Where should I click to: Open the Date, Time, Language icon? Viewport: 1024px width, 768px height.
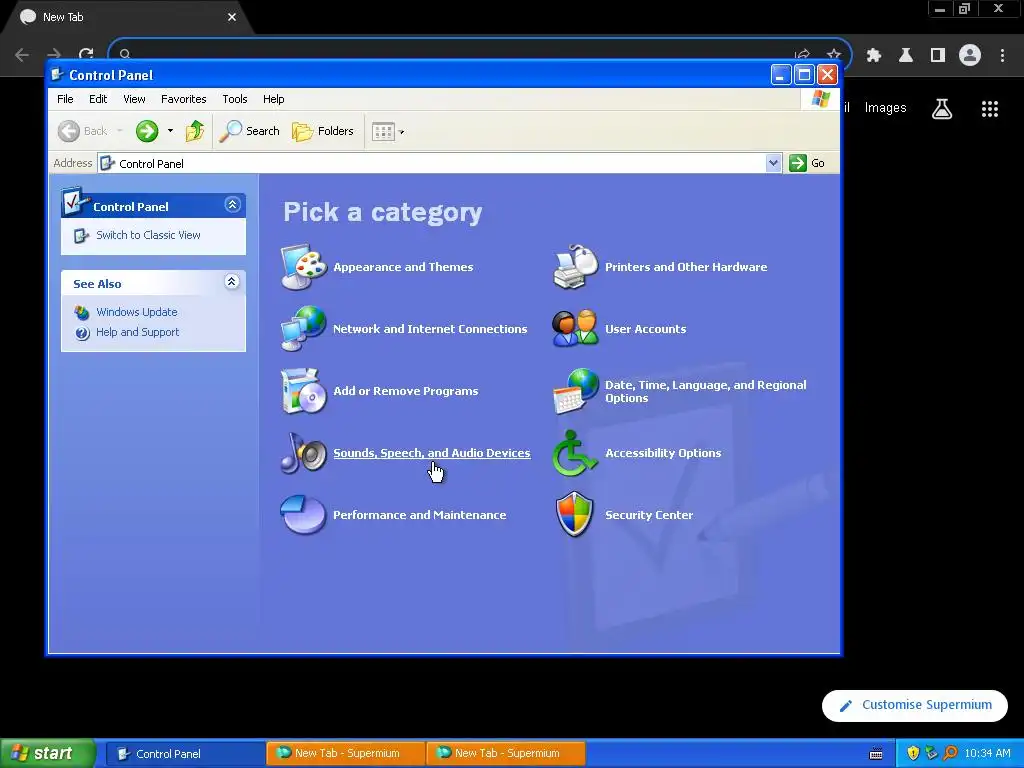[x=575, y=391]
